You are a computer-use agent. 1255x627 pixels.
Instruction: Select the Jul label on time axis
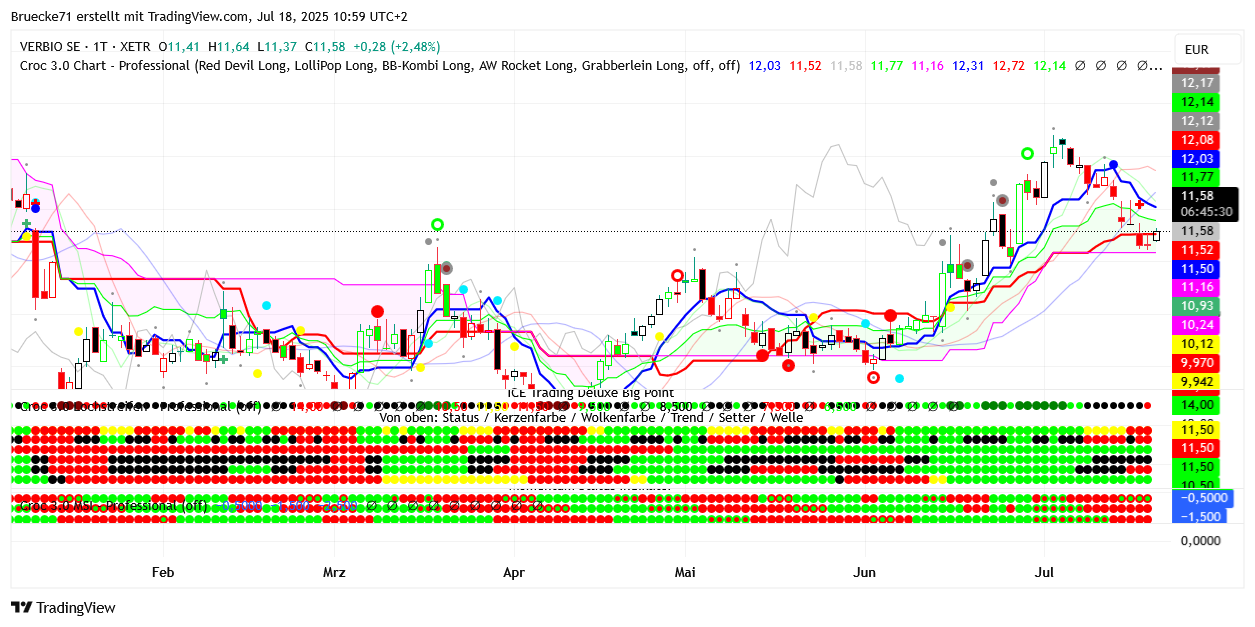point(1045,573)
